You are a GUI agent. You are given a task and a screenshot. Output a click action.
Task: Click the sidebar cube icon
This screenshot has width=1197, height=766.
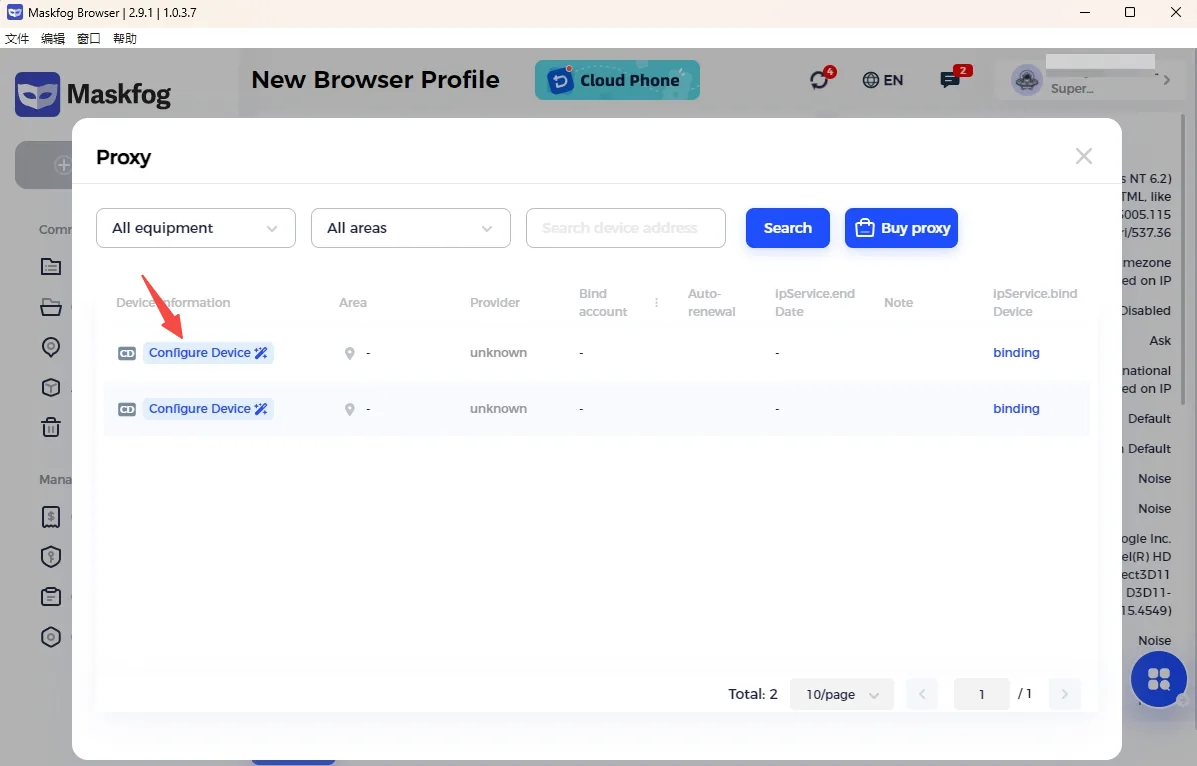[x=51, y=387]
